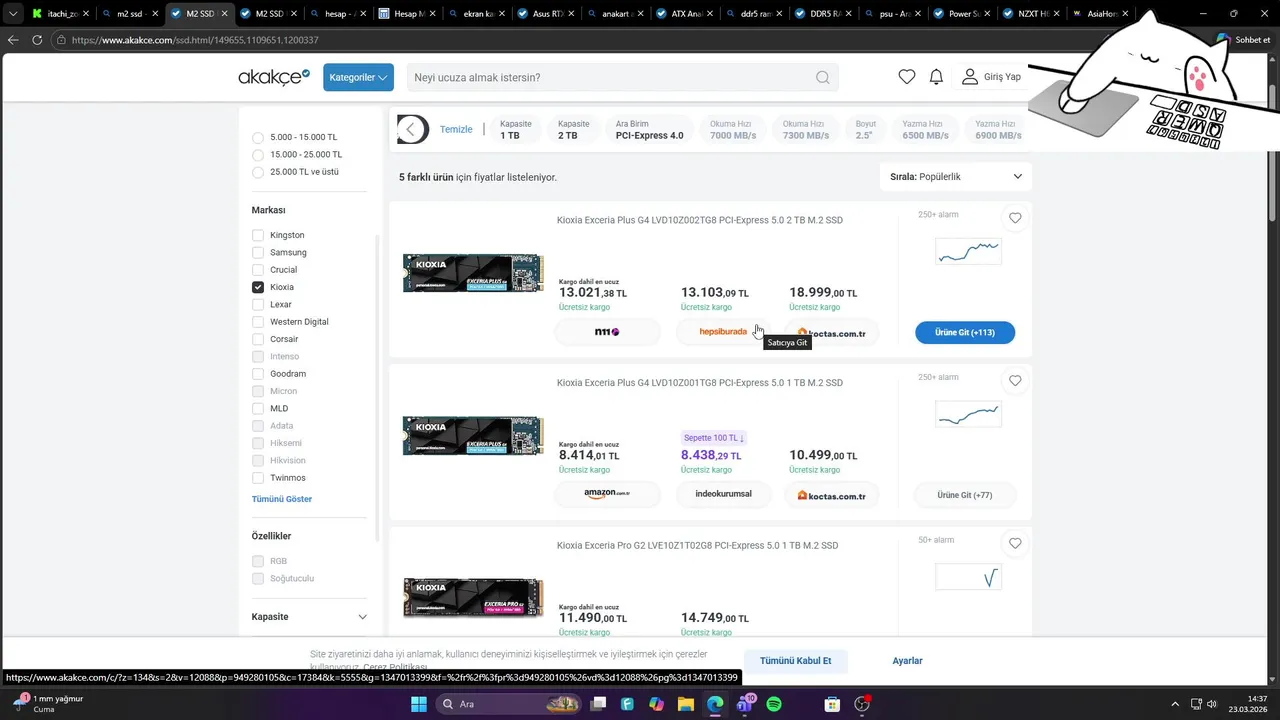
Task: Click the browser back arrow
Action: pos(13,40)
